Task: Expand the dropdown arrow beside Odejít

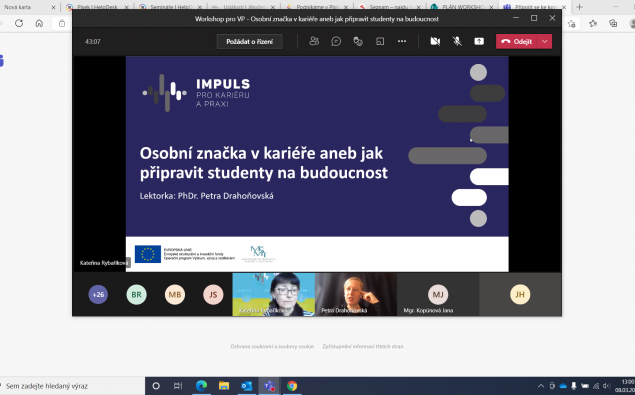Action: [x=545, y=41]
